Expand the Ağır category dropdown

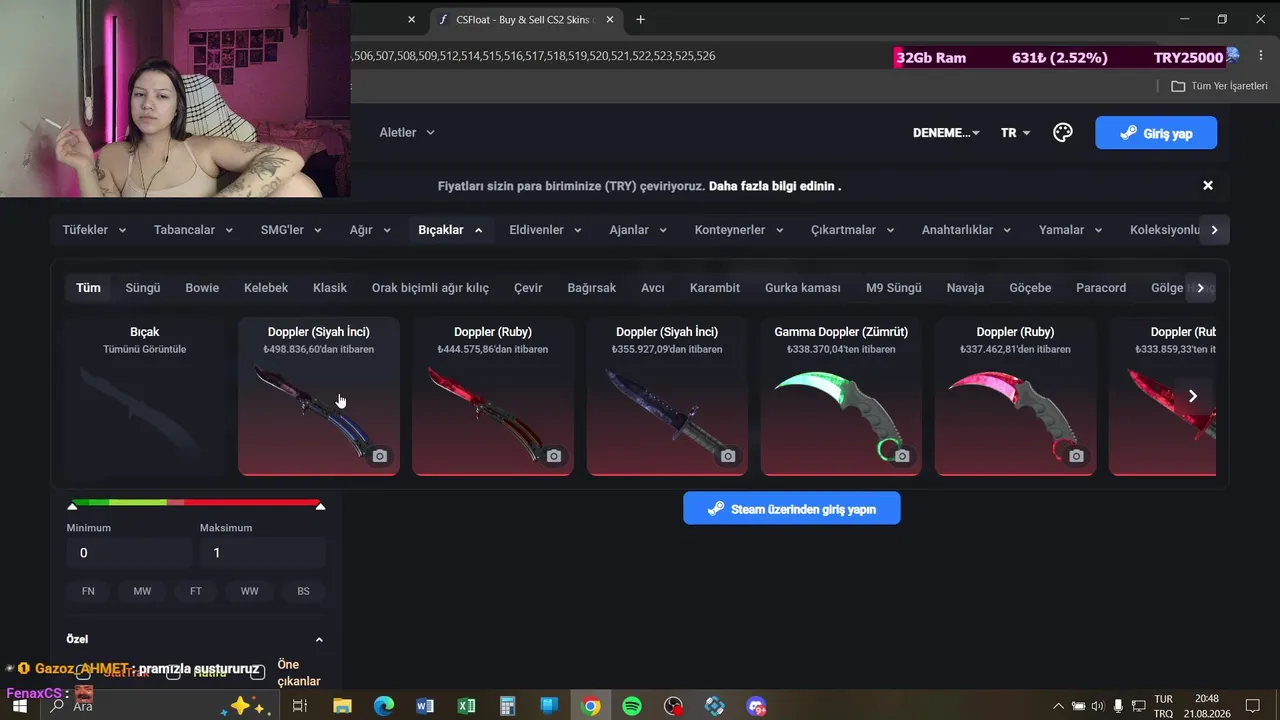coord(370,230)
